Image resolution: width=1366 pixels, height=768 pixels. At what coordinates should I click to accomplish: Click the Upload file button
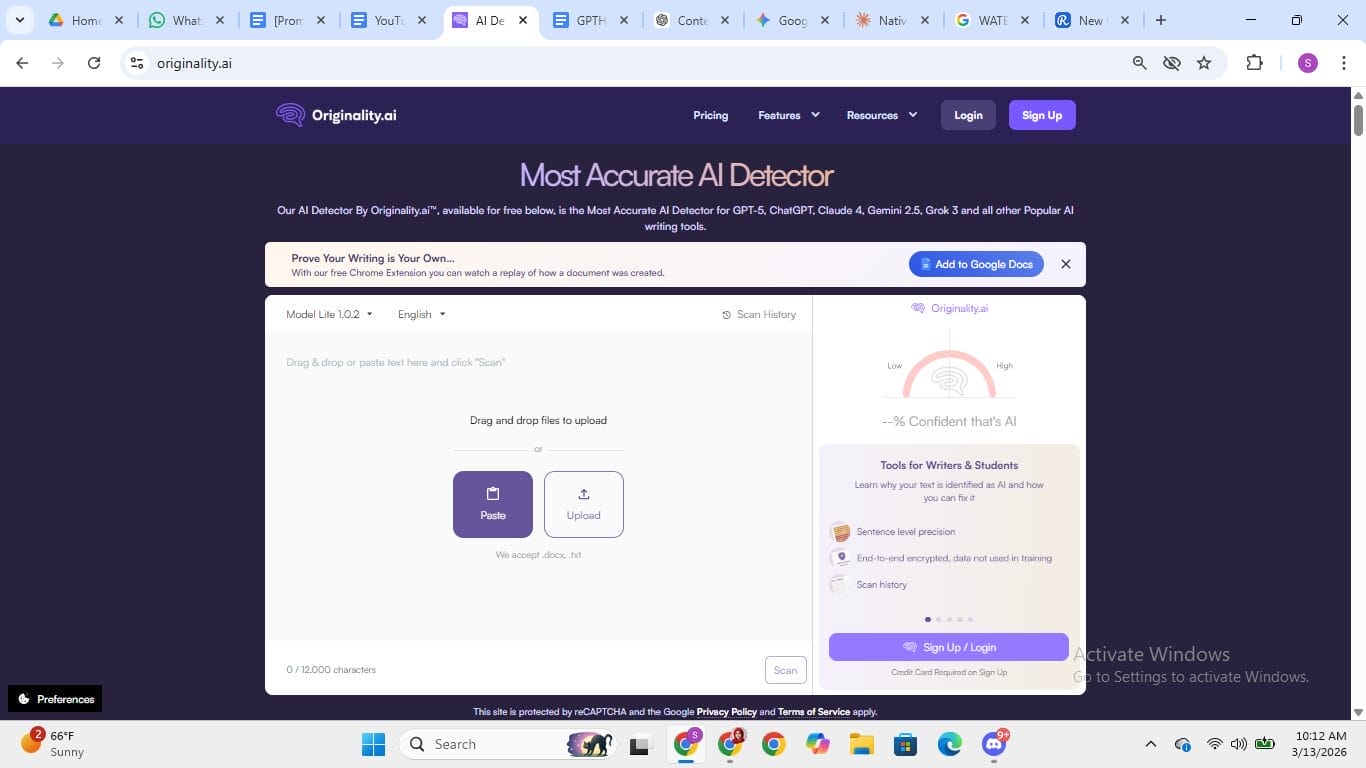pyautogui.click(x=584, y=504)
